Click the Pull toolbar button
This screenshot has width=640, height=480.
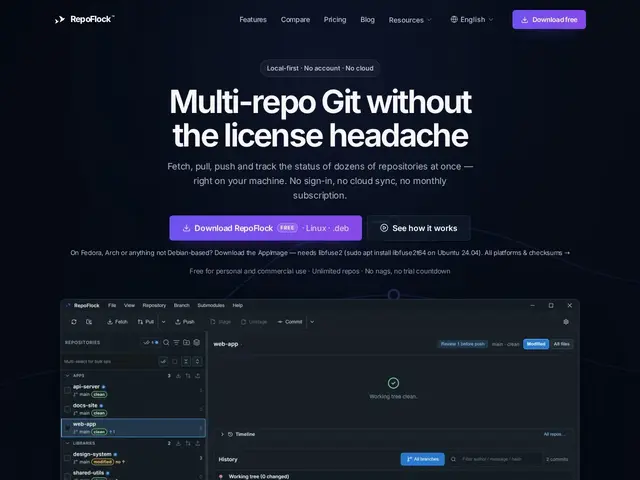click(146, 322)
